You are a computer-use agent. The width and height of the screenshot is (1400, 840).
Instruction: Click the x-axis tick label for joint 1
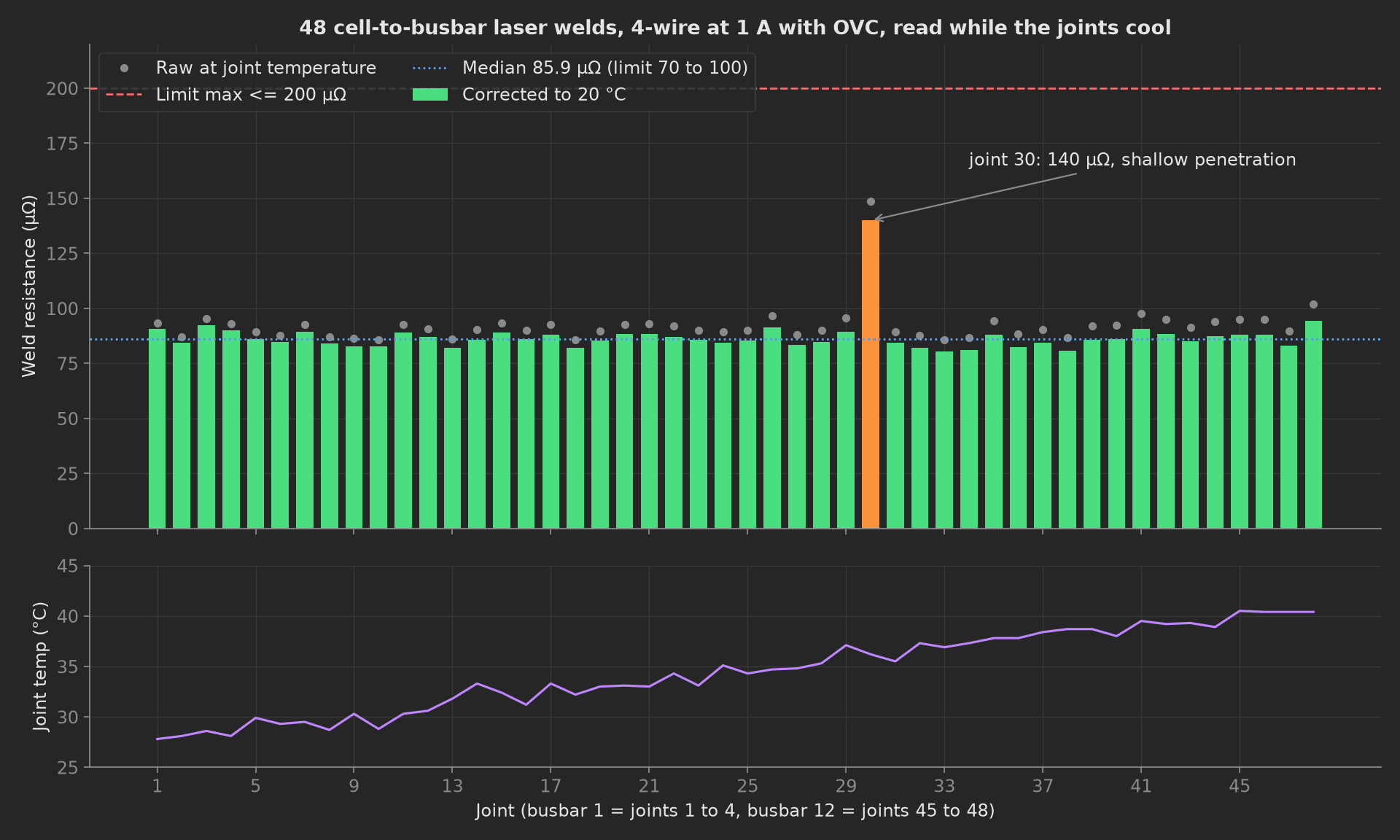coord(157,786)
